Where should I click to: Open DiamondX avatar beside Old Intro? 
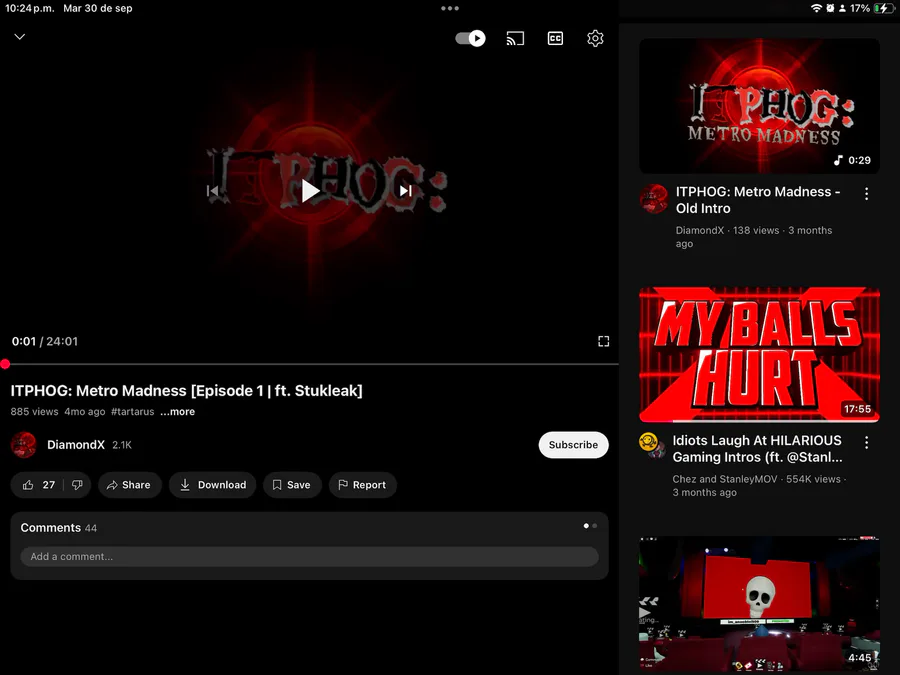click(653, 199)
